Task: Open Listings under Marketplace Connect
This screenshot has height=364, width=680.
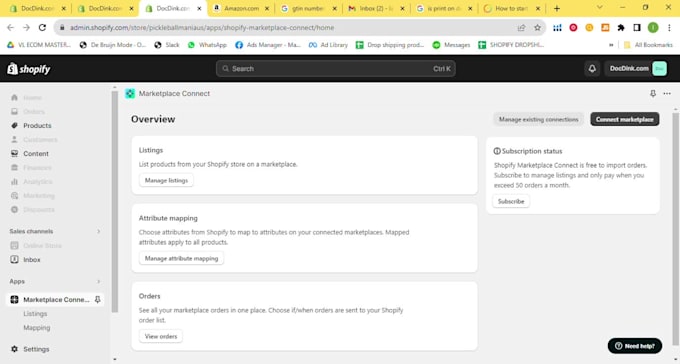Action: [x=35, y=313]
